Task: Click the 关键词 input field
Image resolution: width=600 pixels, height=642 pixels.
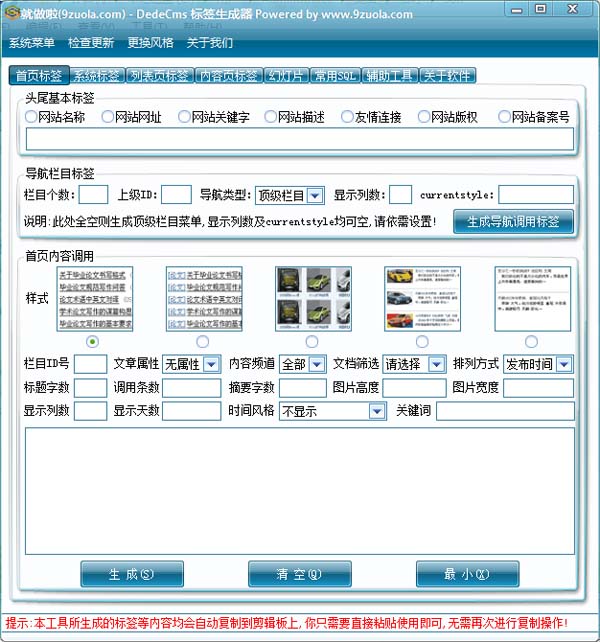Action: click(x=505, y=411)
